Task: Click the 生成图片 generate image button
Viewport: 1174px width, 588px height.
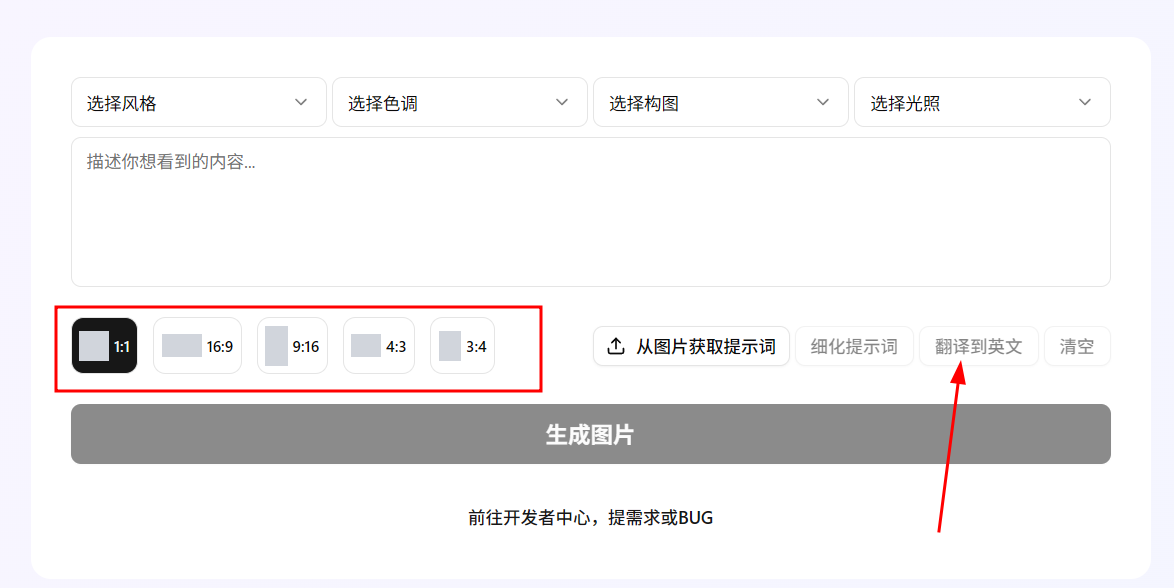Action: pos(591,434)
